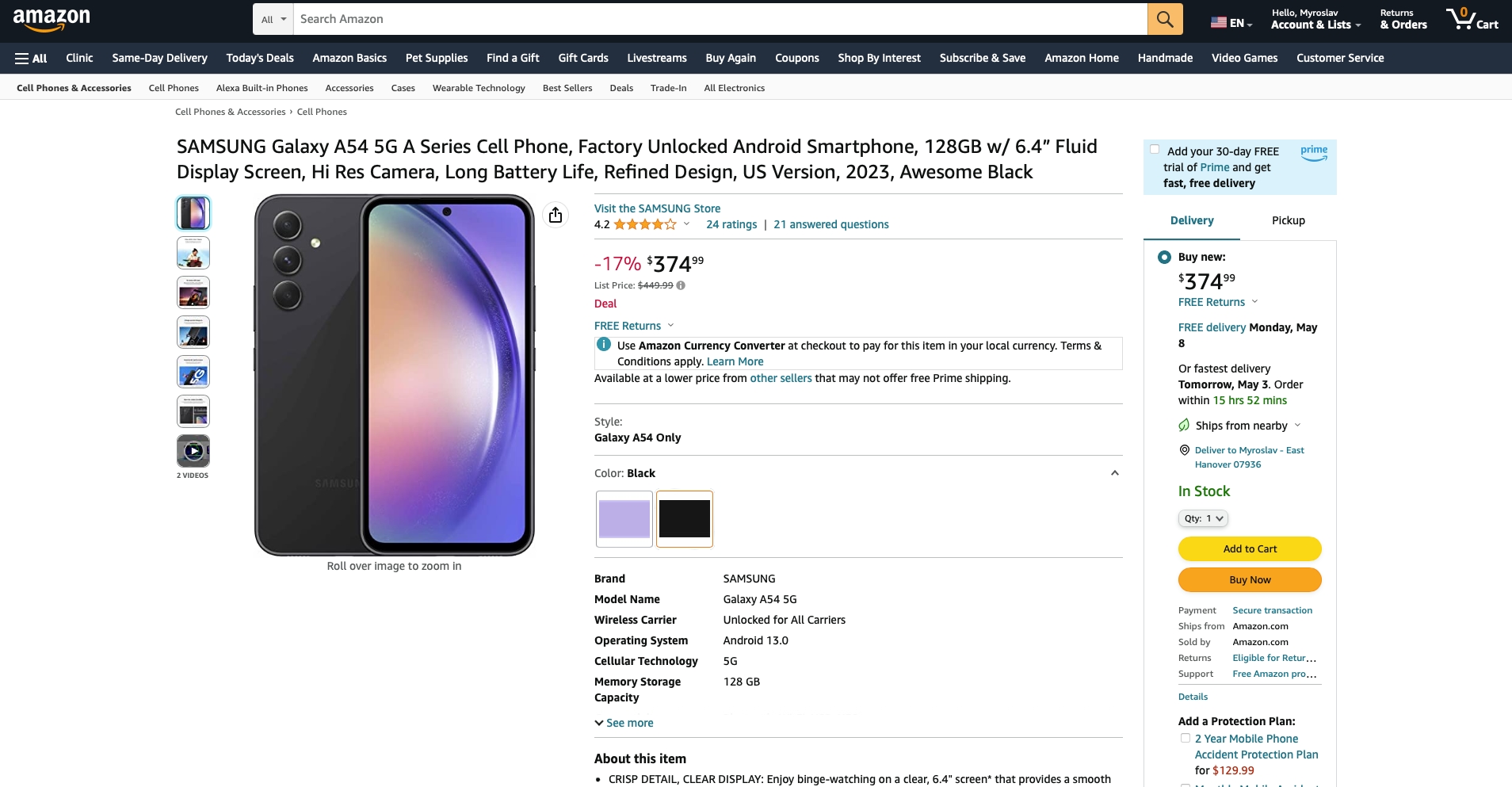
Task: Open the Qty quantity dropdown
Action: [x=1203, y=518]
